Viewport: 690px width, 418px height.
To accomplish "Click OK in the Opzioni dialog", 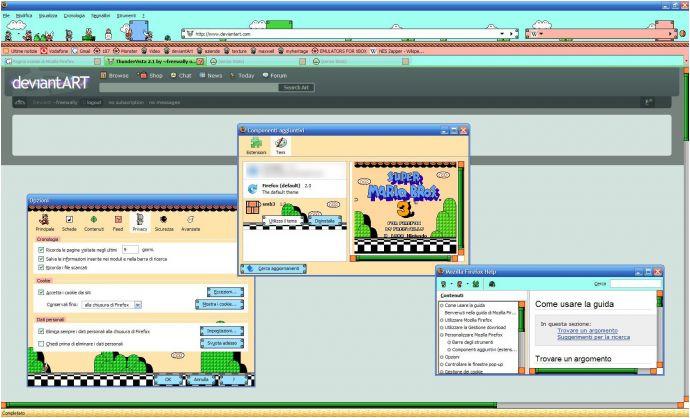I will [168, 379].
